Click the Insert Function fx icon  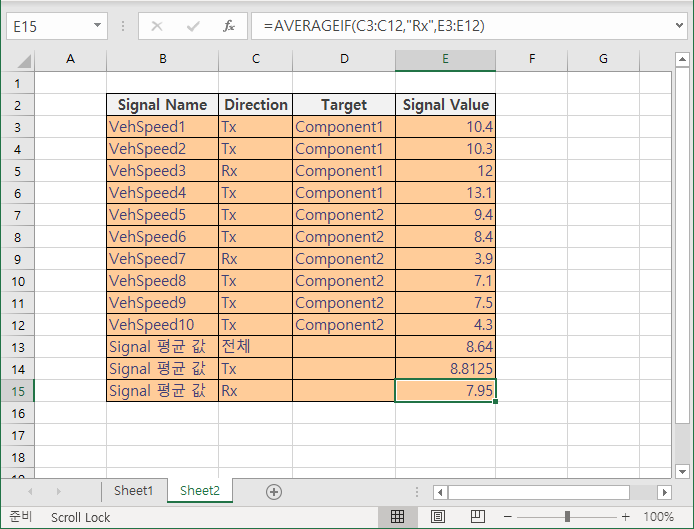coord(228,26)
